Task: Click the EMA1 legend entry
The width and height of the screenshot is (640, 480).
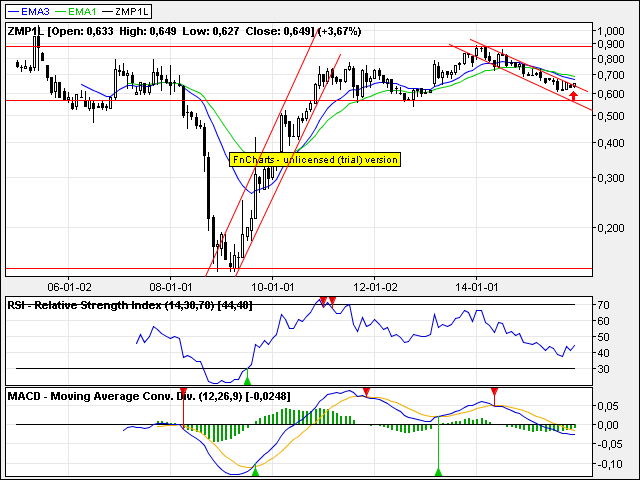Action: click(x=75, y=11)
